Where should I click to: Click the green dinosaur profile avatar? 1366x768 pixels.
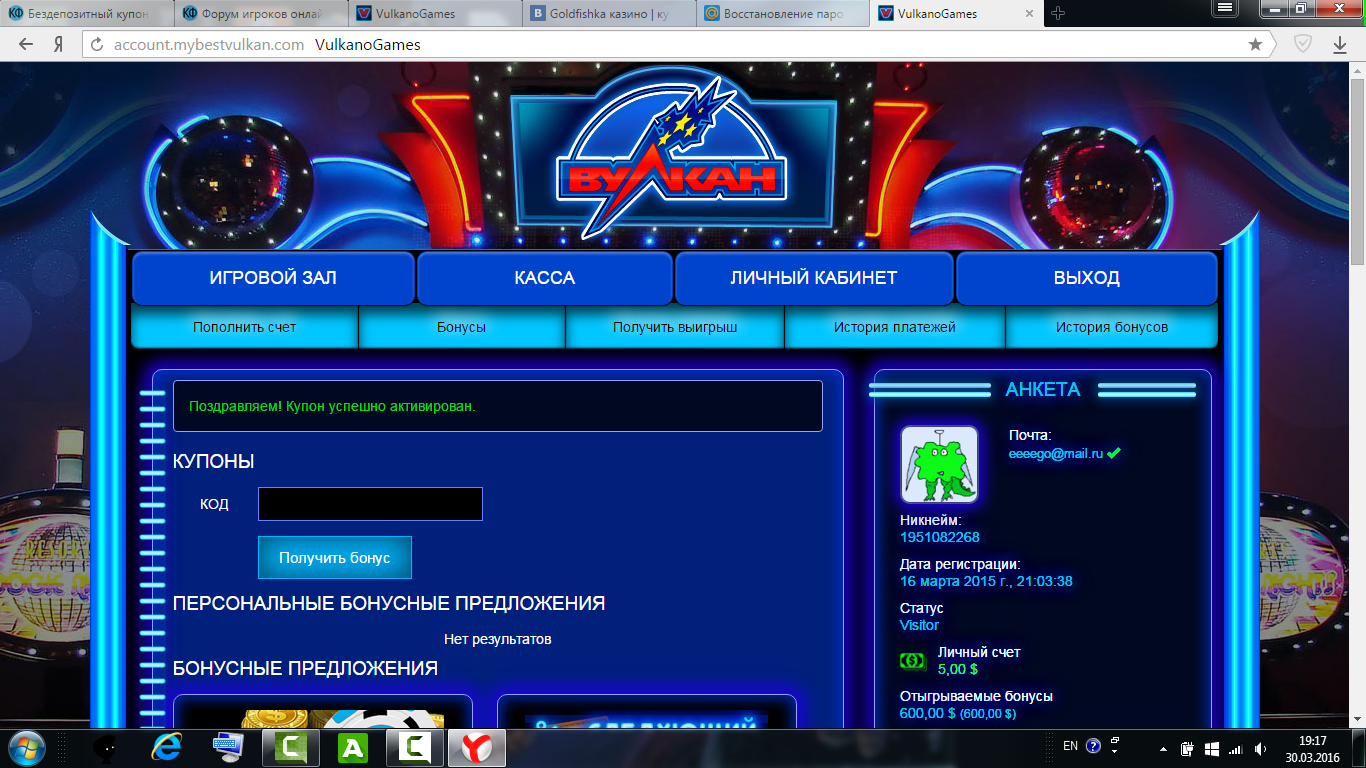[x=939, y=464]
